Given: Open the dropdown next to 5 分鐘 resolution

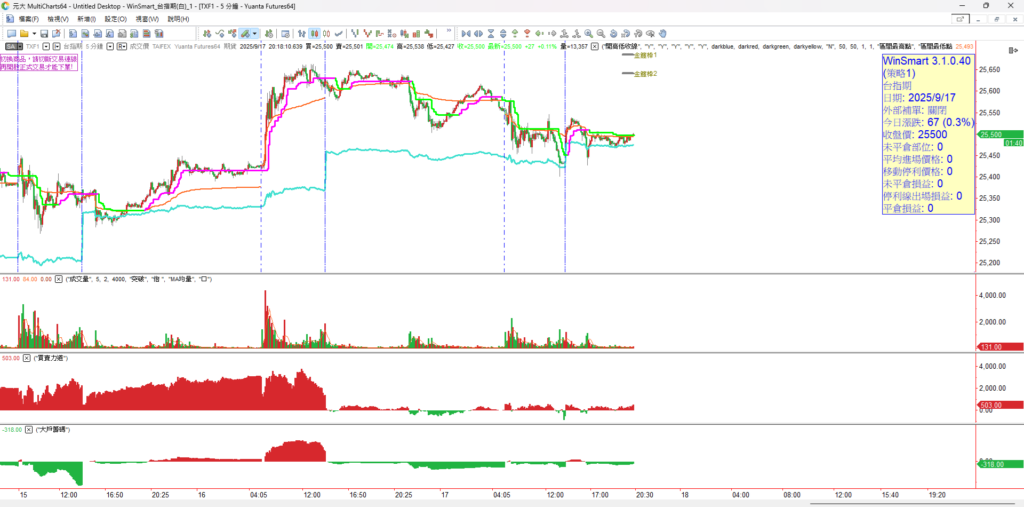Looking at the screenshot, I should pyautogui.click(x=111, y=46).
